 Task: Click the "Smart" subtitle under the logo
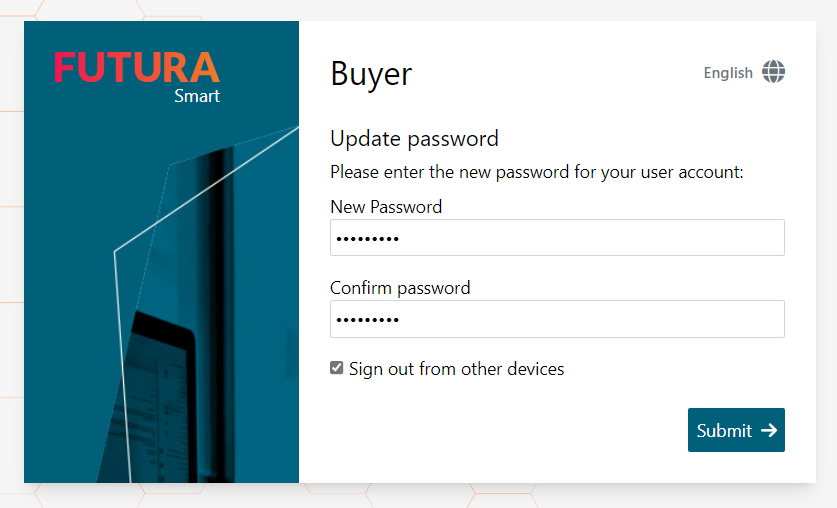click(x=197, y=97)
